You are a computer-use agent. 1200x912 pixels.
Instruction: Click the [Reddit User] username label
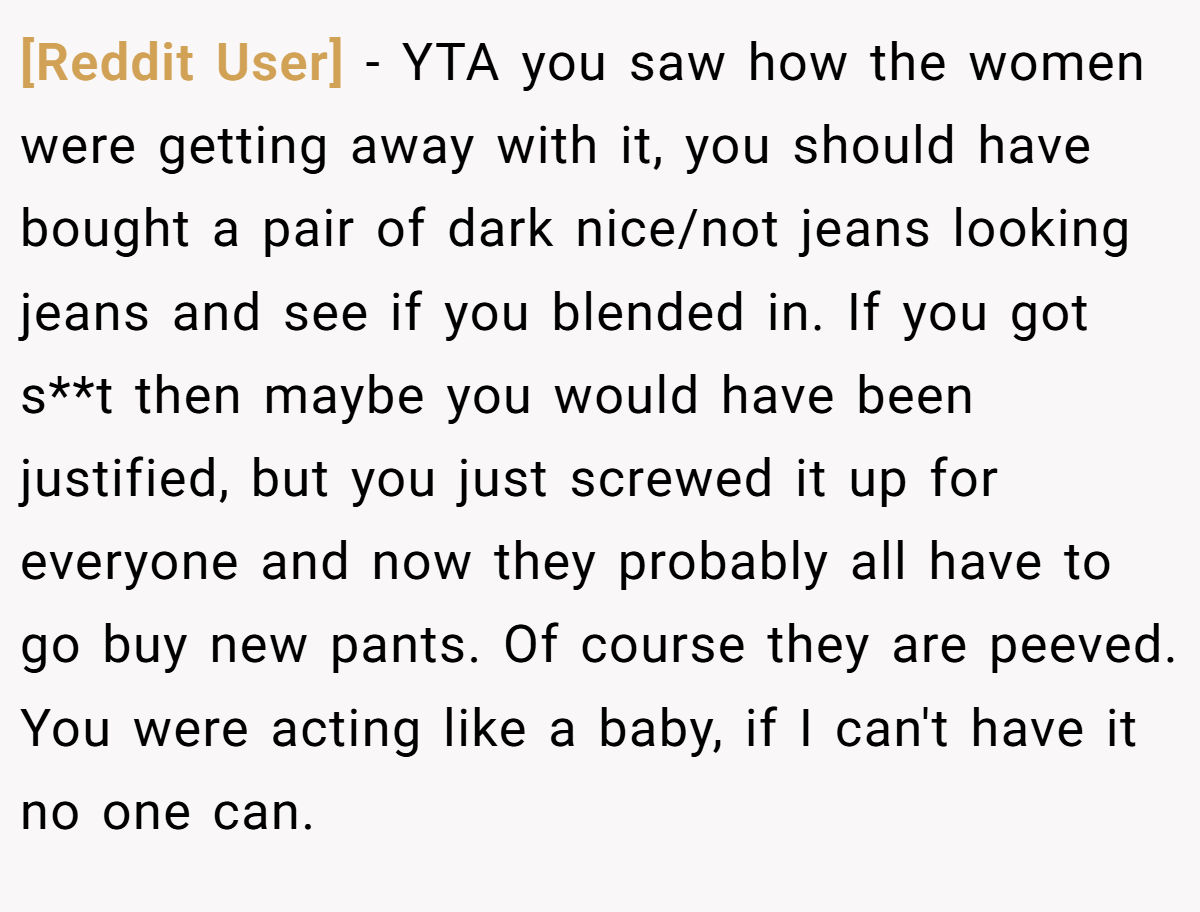coord(181,64)
